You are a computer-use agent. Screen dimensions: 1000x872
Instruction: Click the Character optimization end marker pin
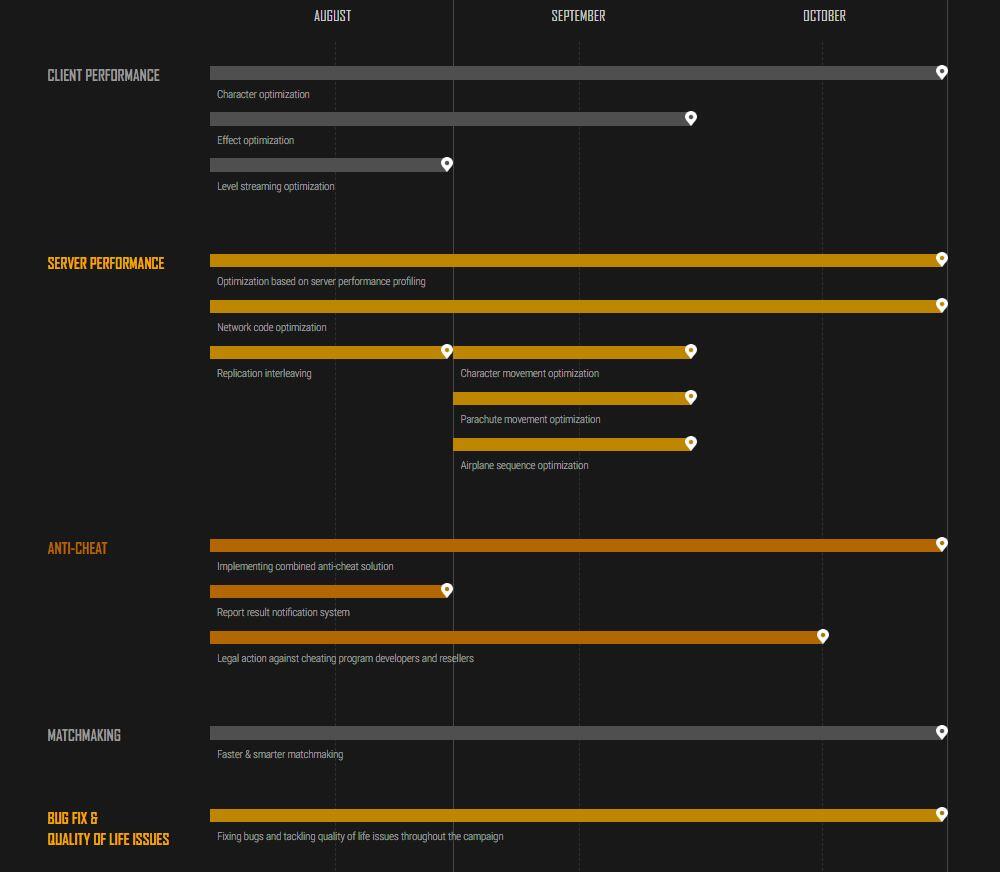pyautogui.click(x=941, y=72)
